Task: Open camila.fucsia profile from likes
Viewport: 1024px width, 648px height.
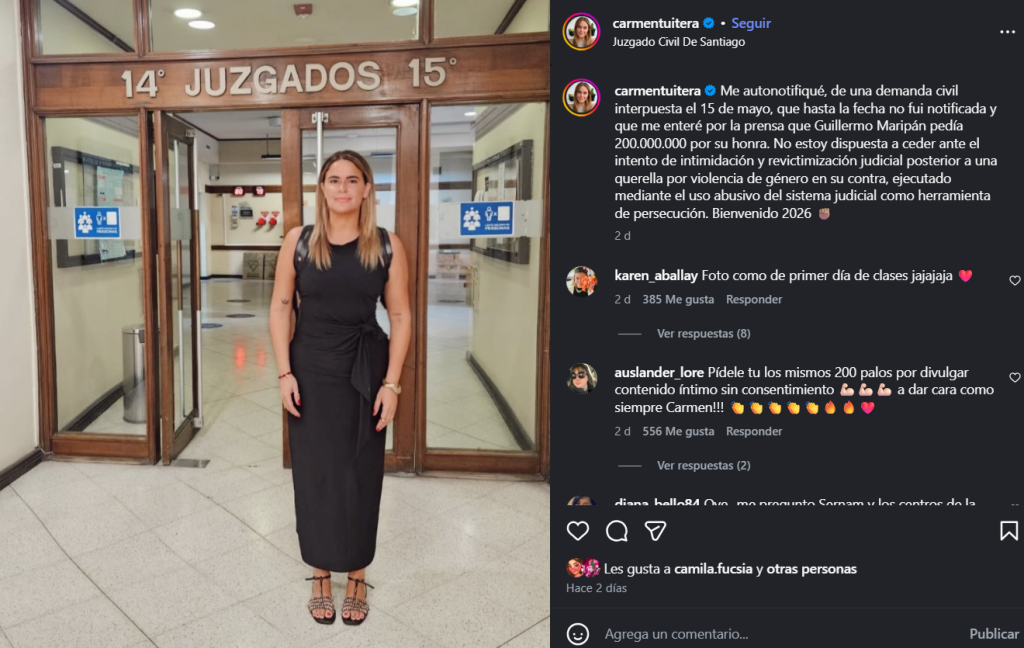Action: coord(713,569)
